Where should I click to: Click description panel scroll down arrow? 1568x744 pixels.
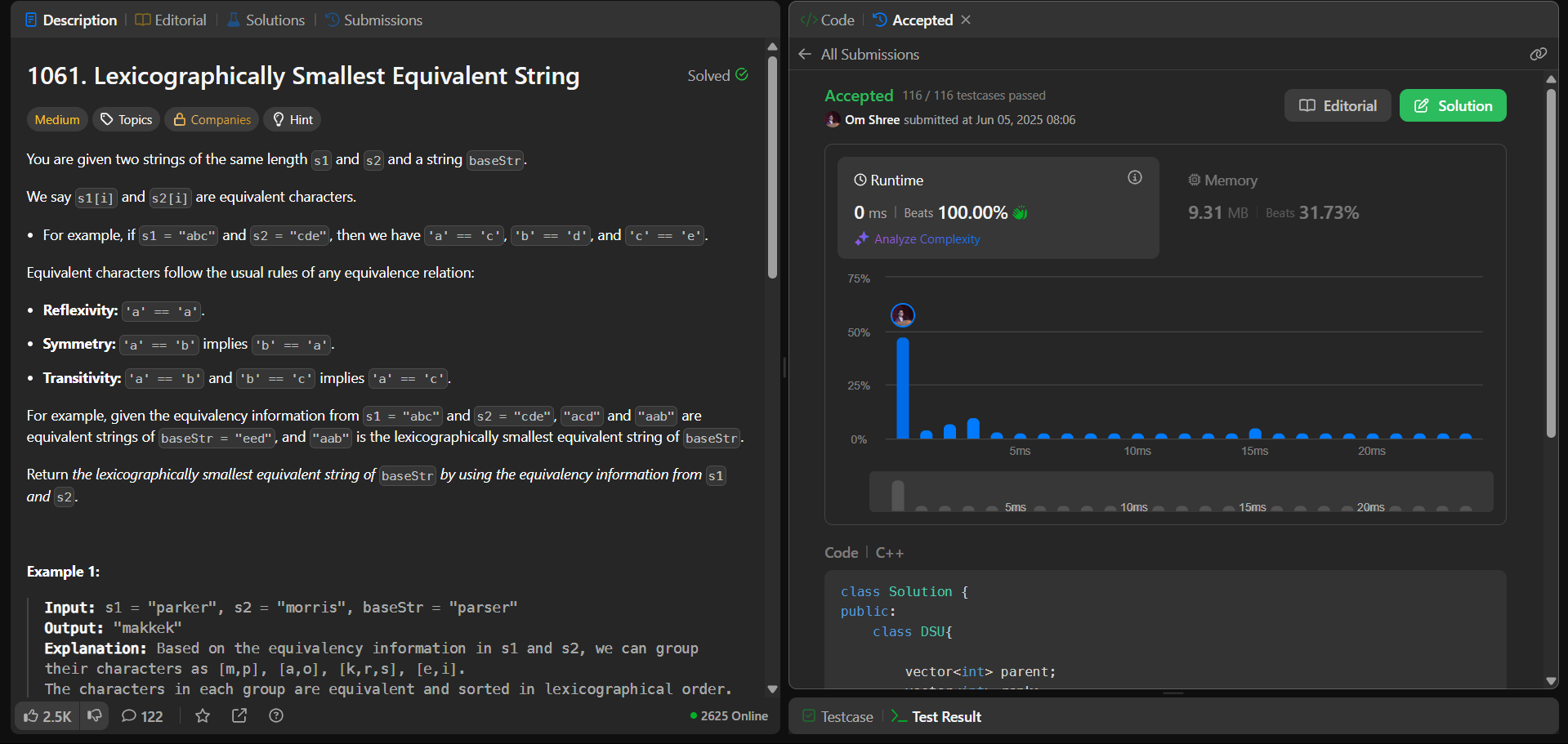(772, 689)
